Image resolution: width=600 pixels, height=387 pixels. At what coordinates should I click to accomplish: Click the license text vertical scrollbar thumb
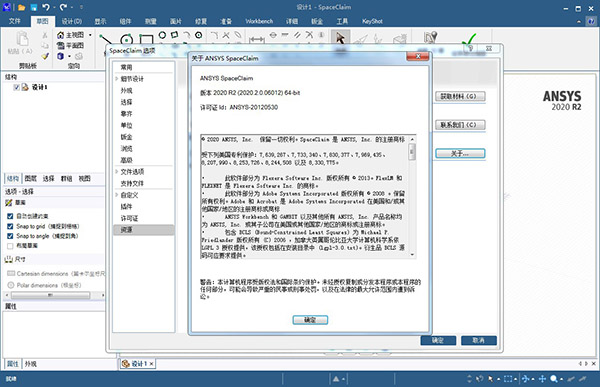pyautogui.click(x=412, y=152)
